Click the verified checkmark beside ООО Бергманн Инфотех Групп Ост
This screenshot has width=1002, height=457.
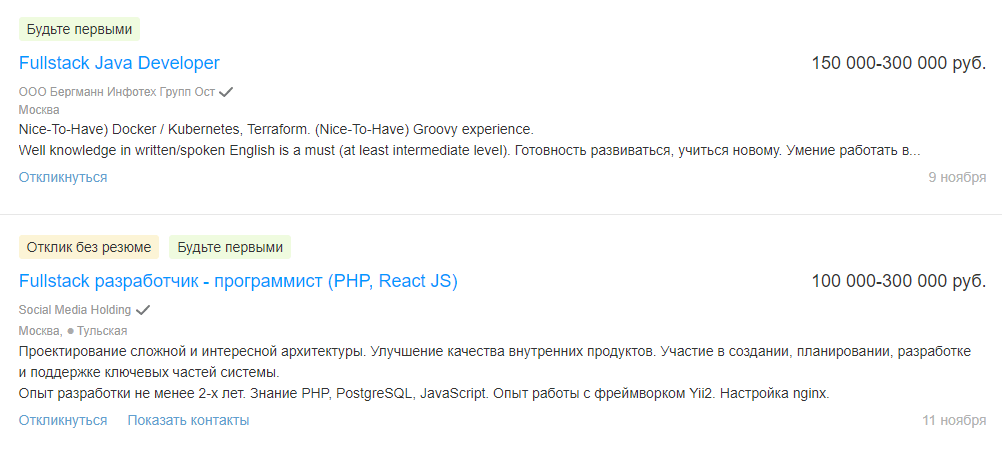[x=226, y=91]
